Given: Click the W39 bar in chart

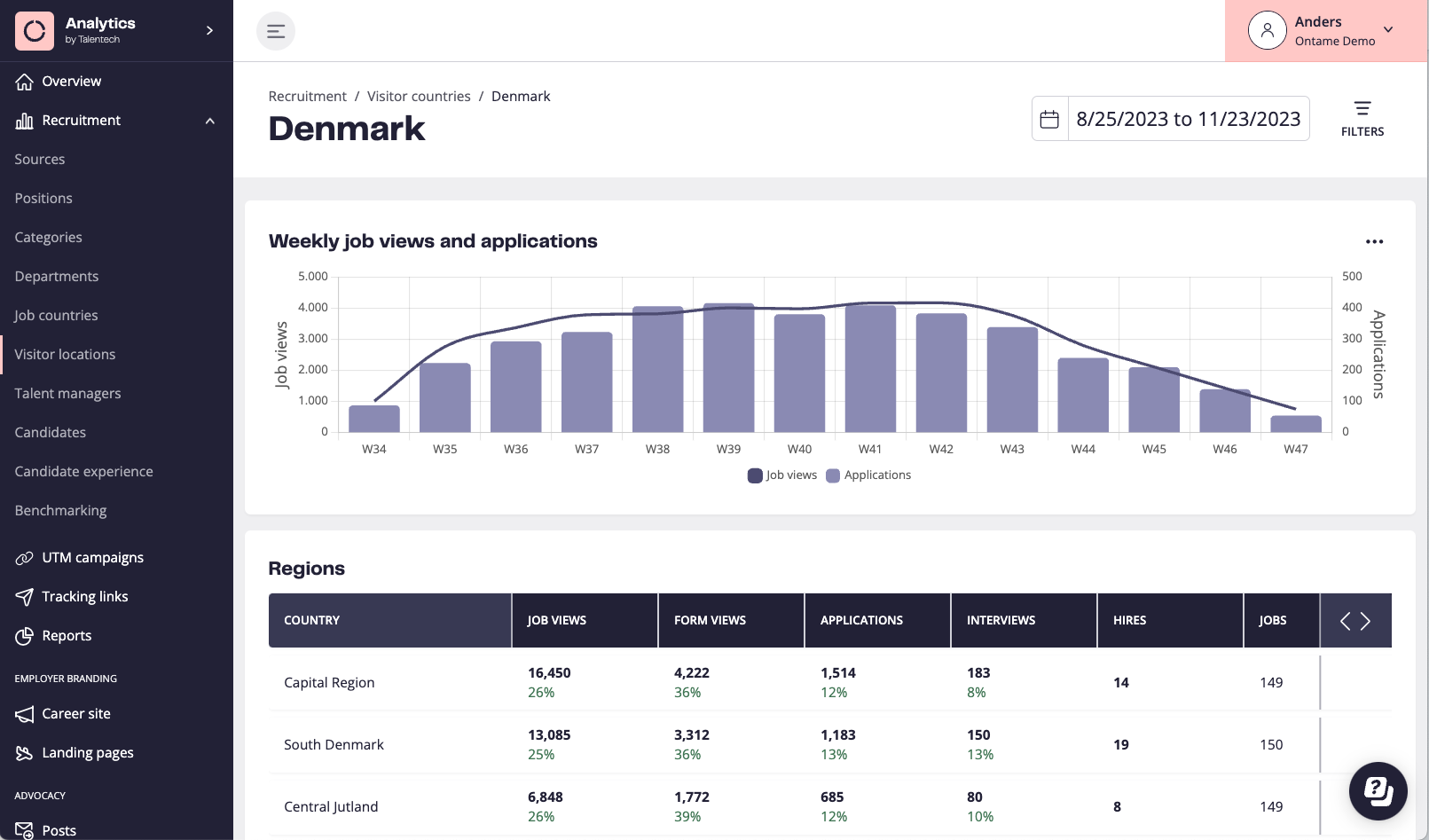Looking at the screenshot, I should click(729, 368).
